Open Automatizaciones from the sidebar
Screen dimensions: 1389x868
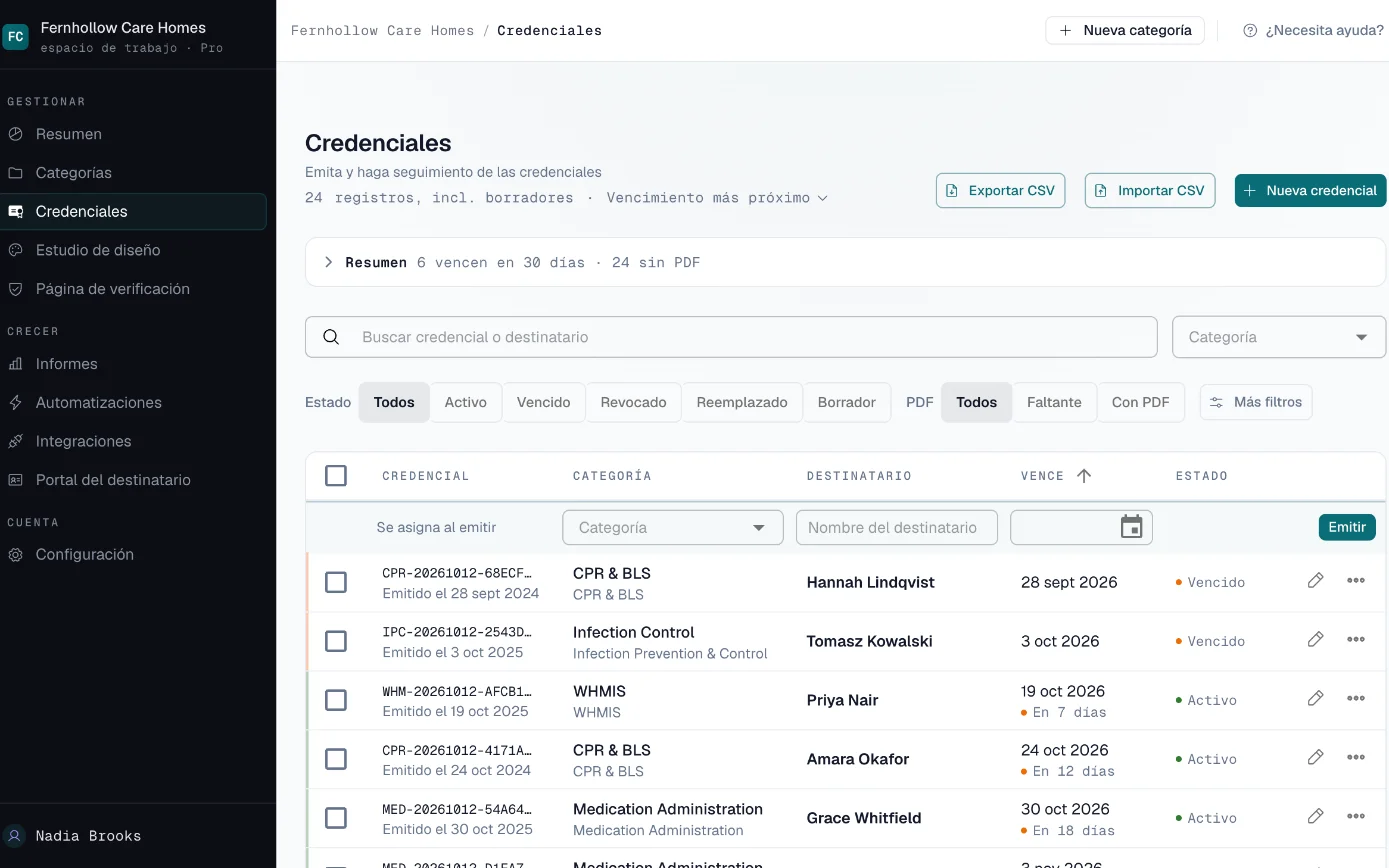point(133,402)
